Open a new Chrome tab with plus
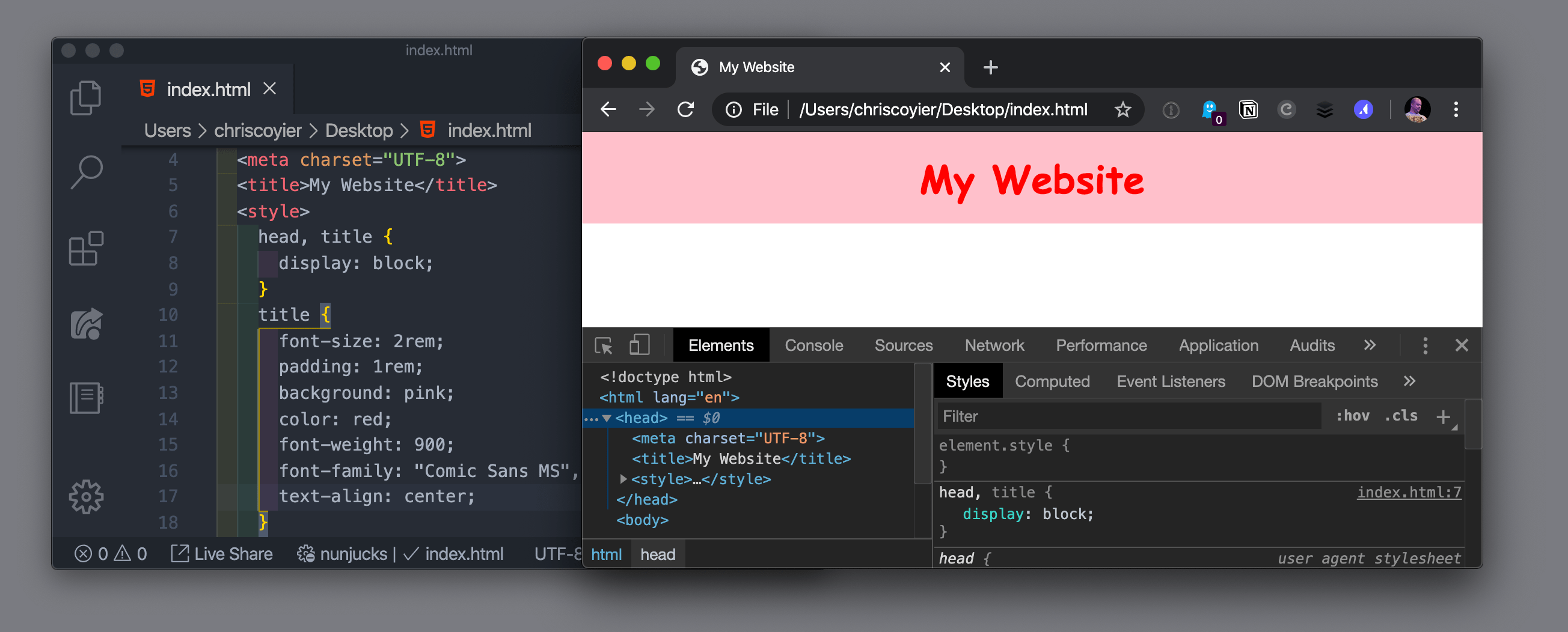This screenshot has height=632, width=1568. coord(990,67)
